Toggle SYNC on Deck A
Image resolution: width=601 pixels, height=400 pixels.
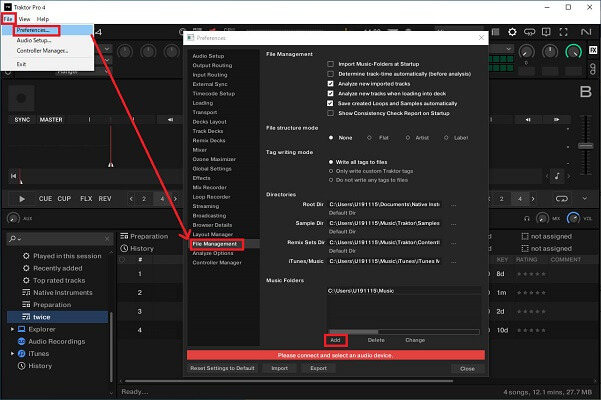[22, 120]
